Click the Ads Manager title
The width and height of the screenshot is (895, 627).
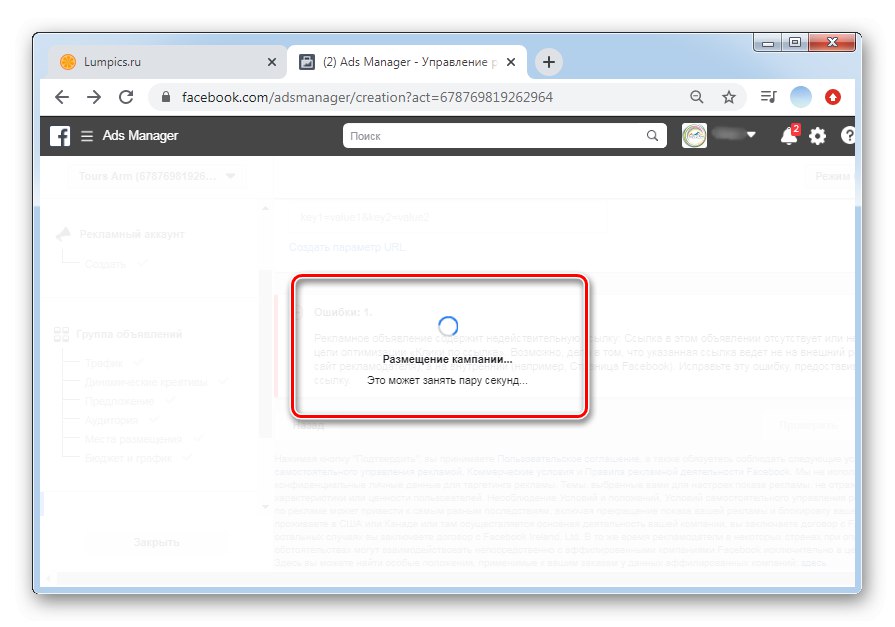coord(140,136)
